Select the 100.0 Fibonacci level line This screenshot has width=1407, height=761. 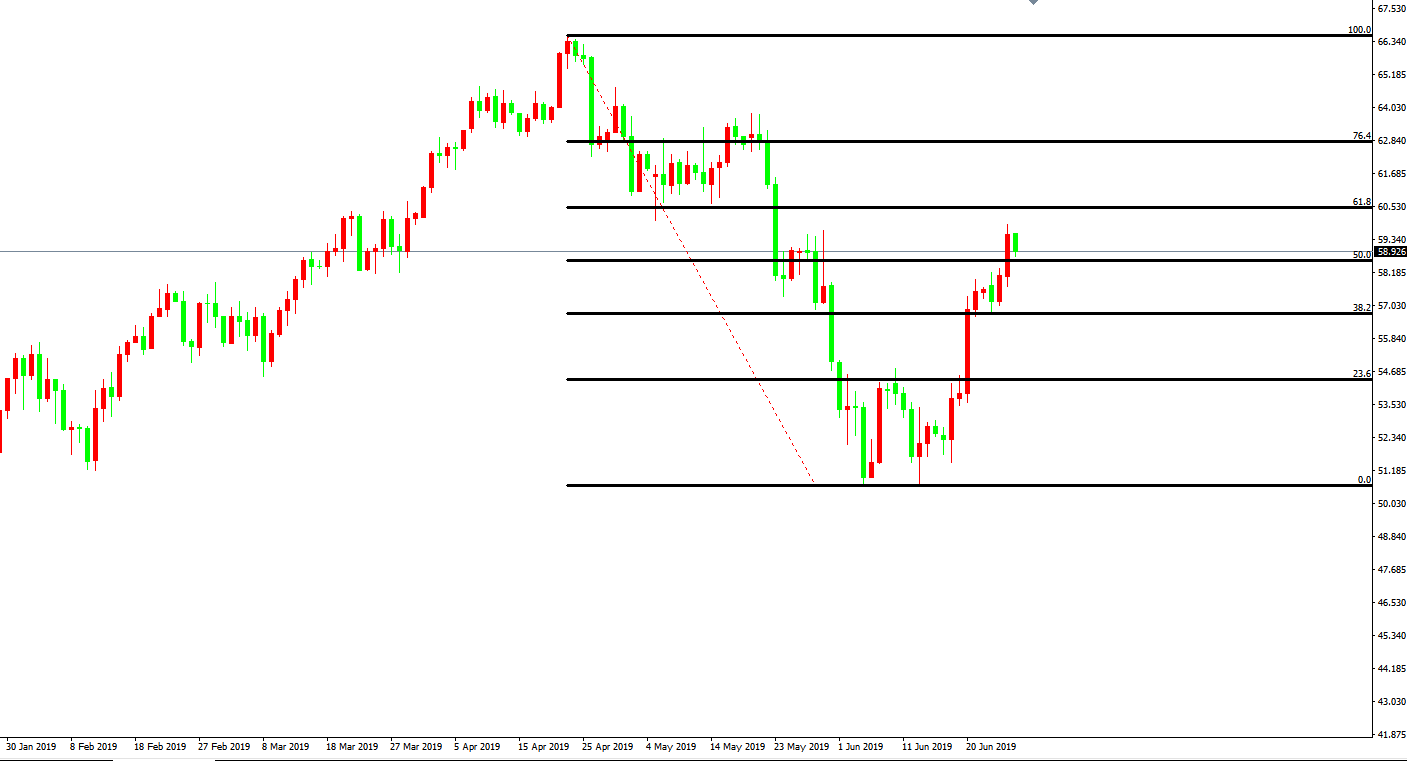coord(960,35)
